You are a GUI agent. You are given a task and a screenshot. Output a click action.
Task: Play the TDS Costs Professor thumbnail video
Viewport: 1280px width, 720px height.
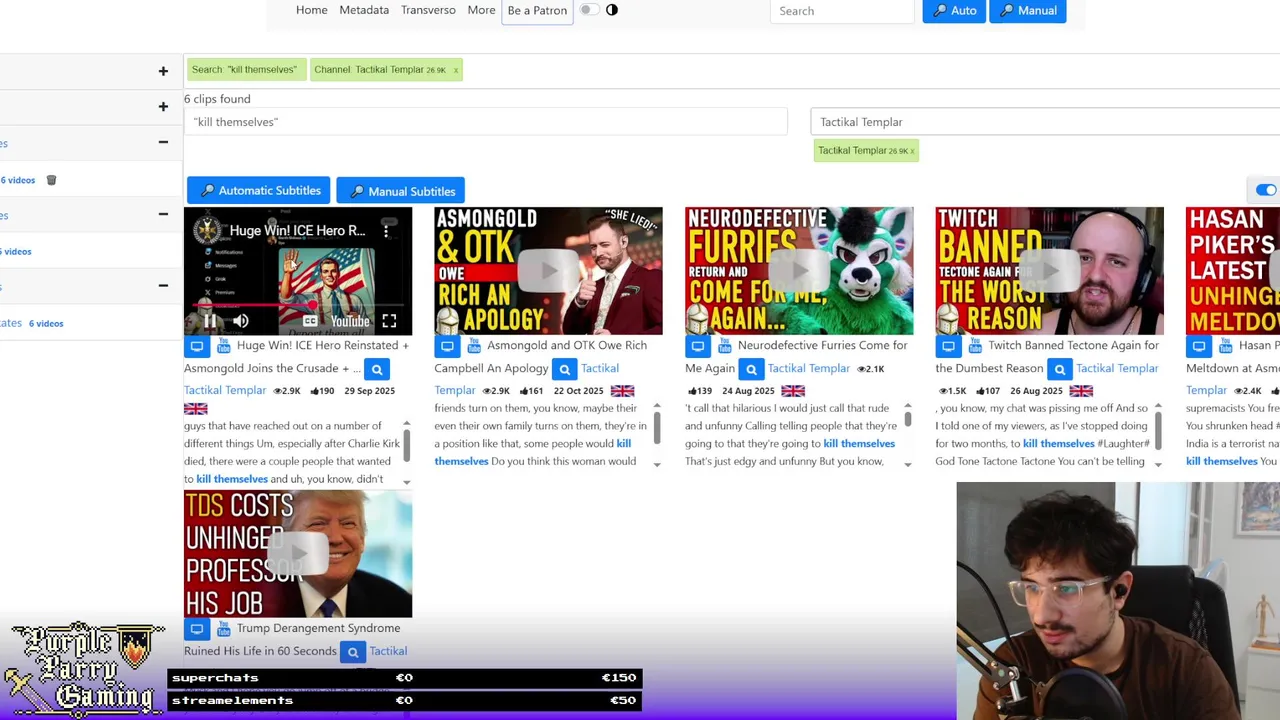click(x=298, y=553)
